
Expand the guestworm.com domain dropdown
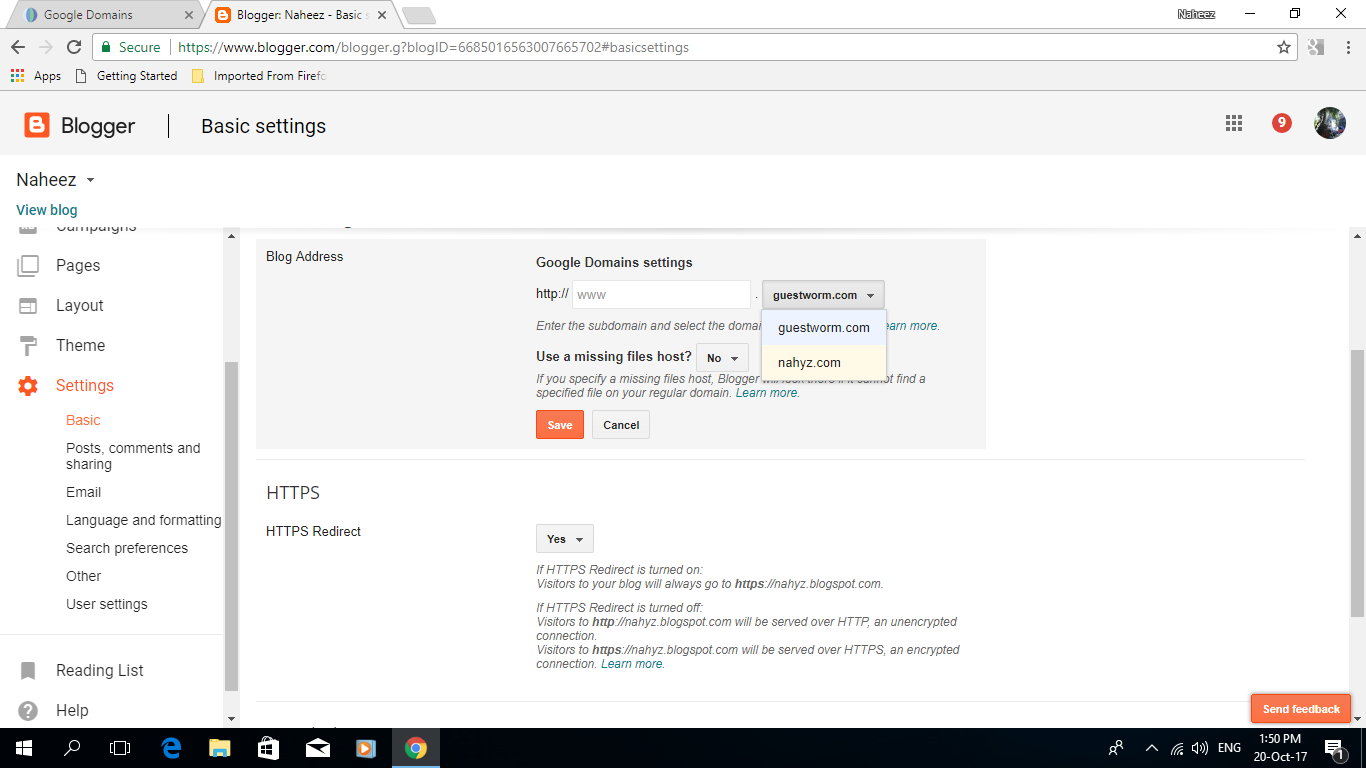(x=823, y=295)
